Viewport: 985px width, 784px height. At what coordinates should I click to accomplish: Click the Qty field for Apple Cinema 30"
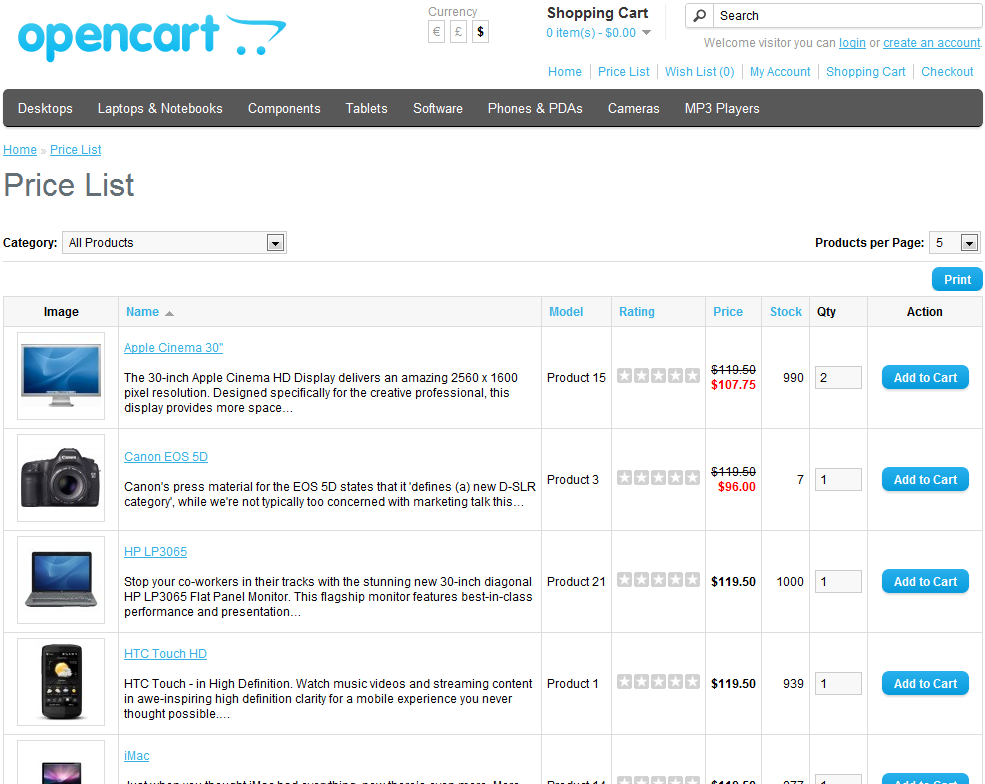[838, 378]
